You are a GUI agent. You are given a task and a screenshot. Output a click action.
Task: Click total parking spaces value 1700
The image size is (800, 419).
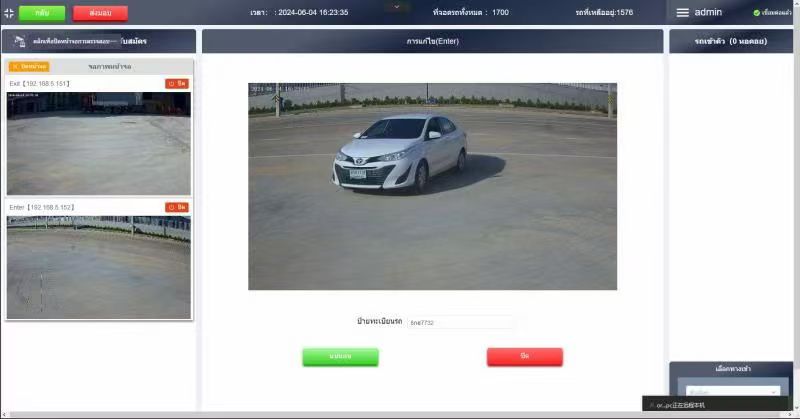click(500, 13)
